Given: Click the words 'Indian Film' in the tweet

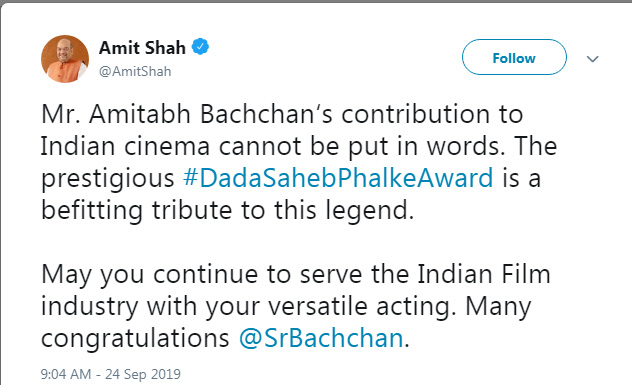Looking at the screenshot, I should click(x=484, y=274).
